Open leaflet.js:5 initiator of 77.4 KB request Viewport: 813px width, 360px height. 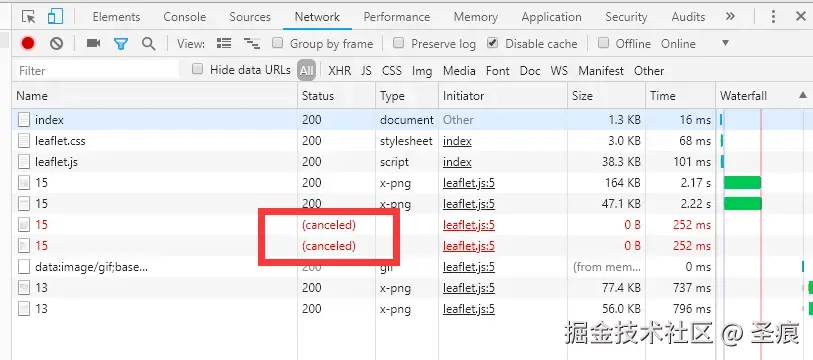pos(469,288)
